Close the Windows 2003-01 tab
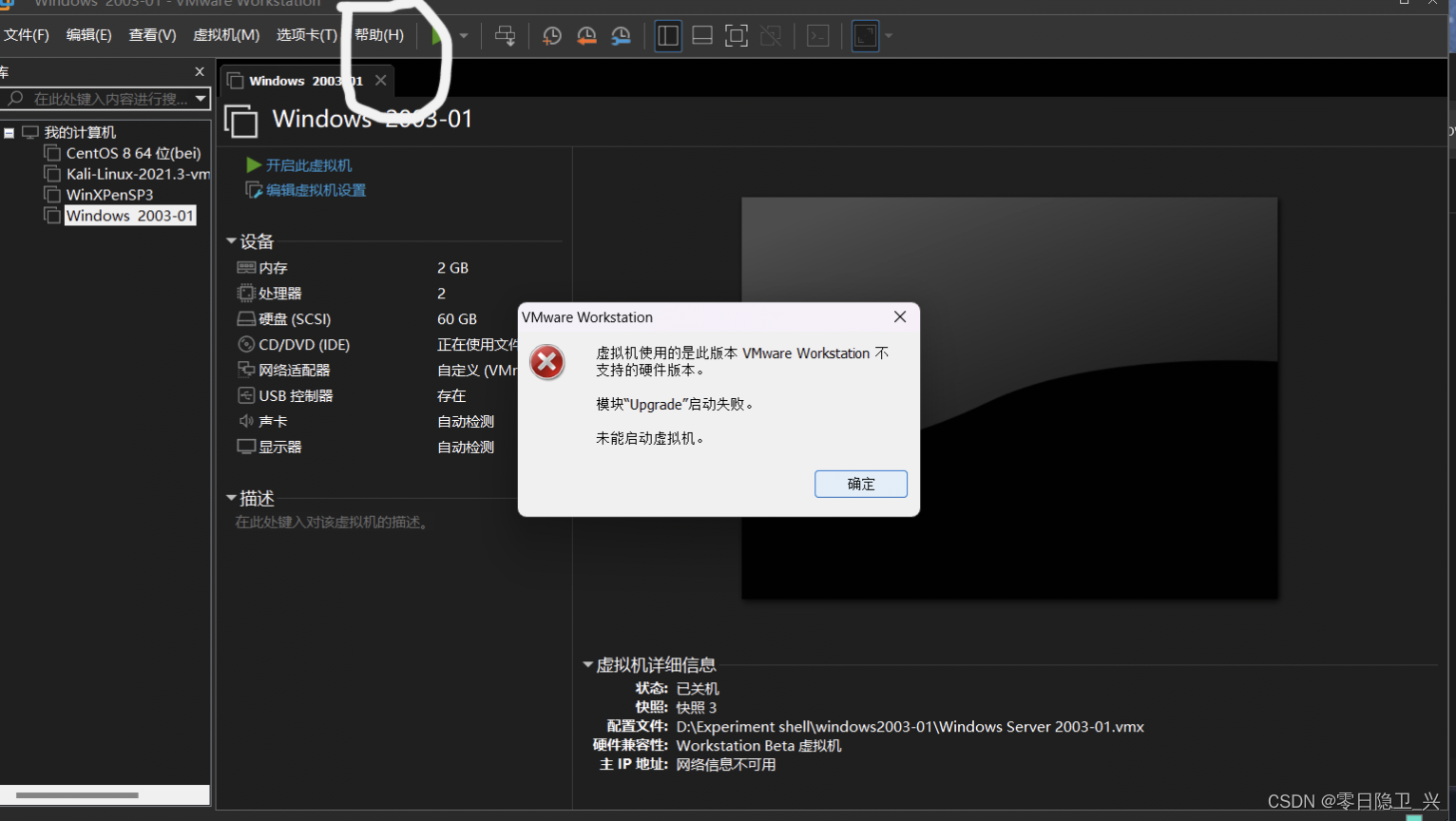This screenshot has width=1456, height=821. (x=381, y=80)
